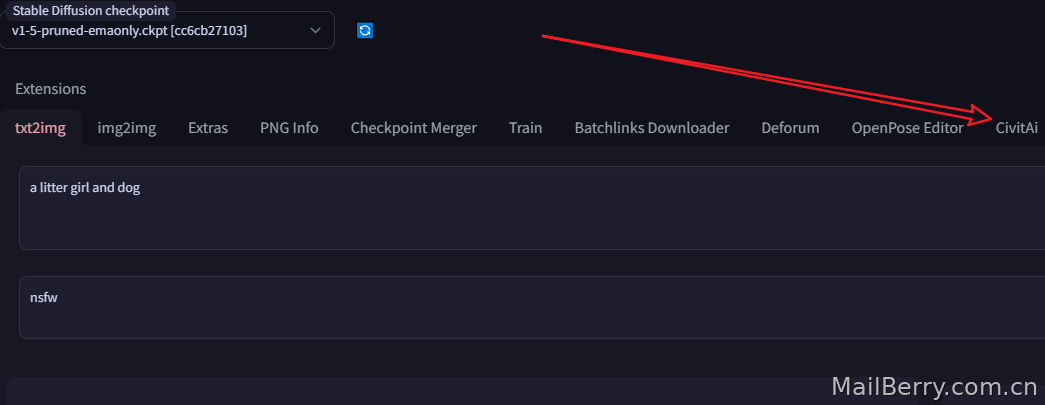Open the Deforum tab
Image resolution: width=1045 pixels, height=405 pixels.
point(790,128)
